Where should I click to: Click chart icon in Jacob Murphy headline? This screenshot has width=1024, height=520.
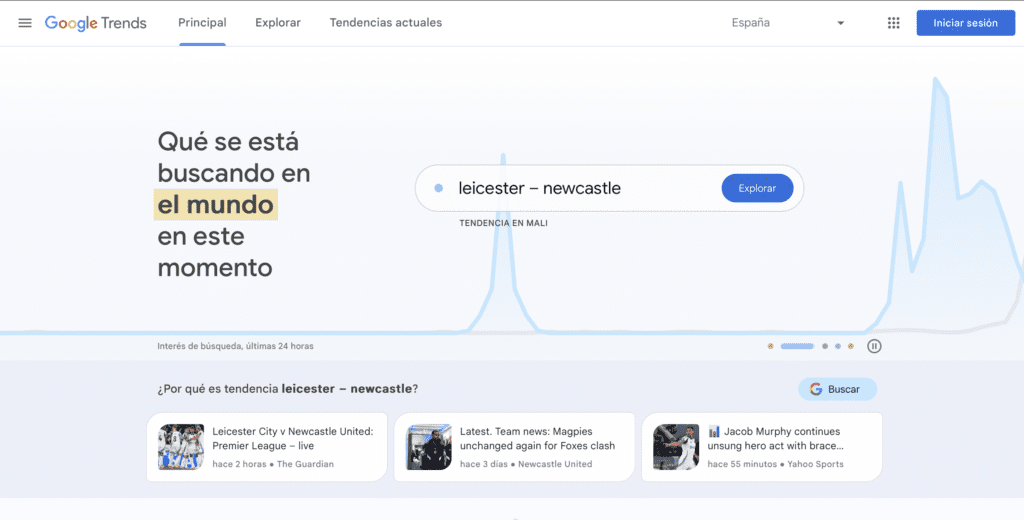point(714,431)
